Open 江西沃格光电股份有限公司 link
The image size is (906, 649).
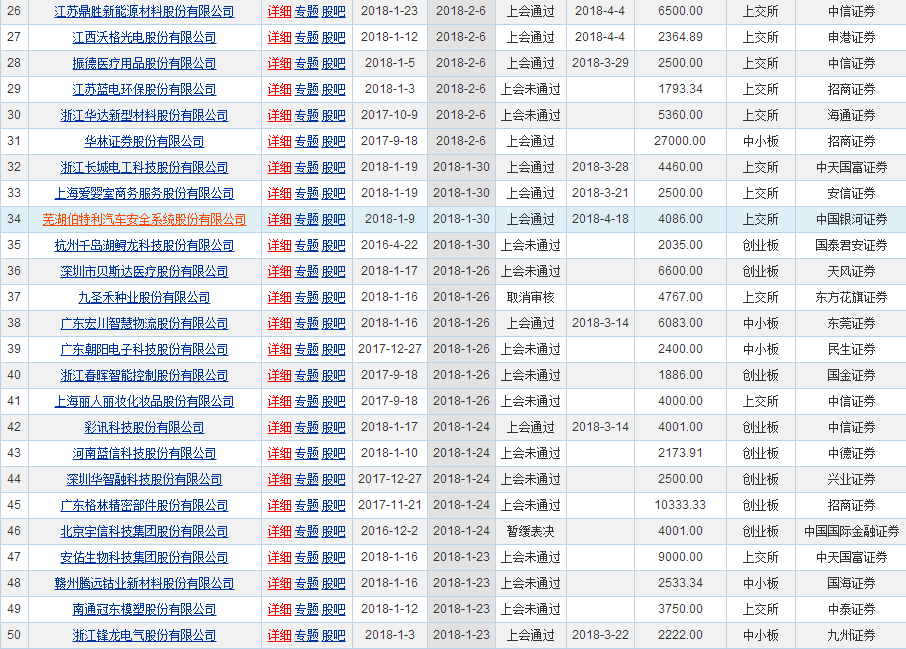[x=144, y=38]
